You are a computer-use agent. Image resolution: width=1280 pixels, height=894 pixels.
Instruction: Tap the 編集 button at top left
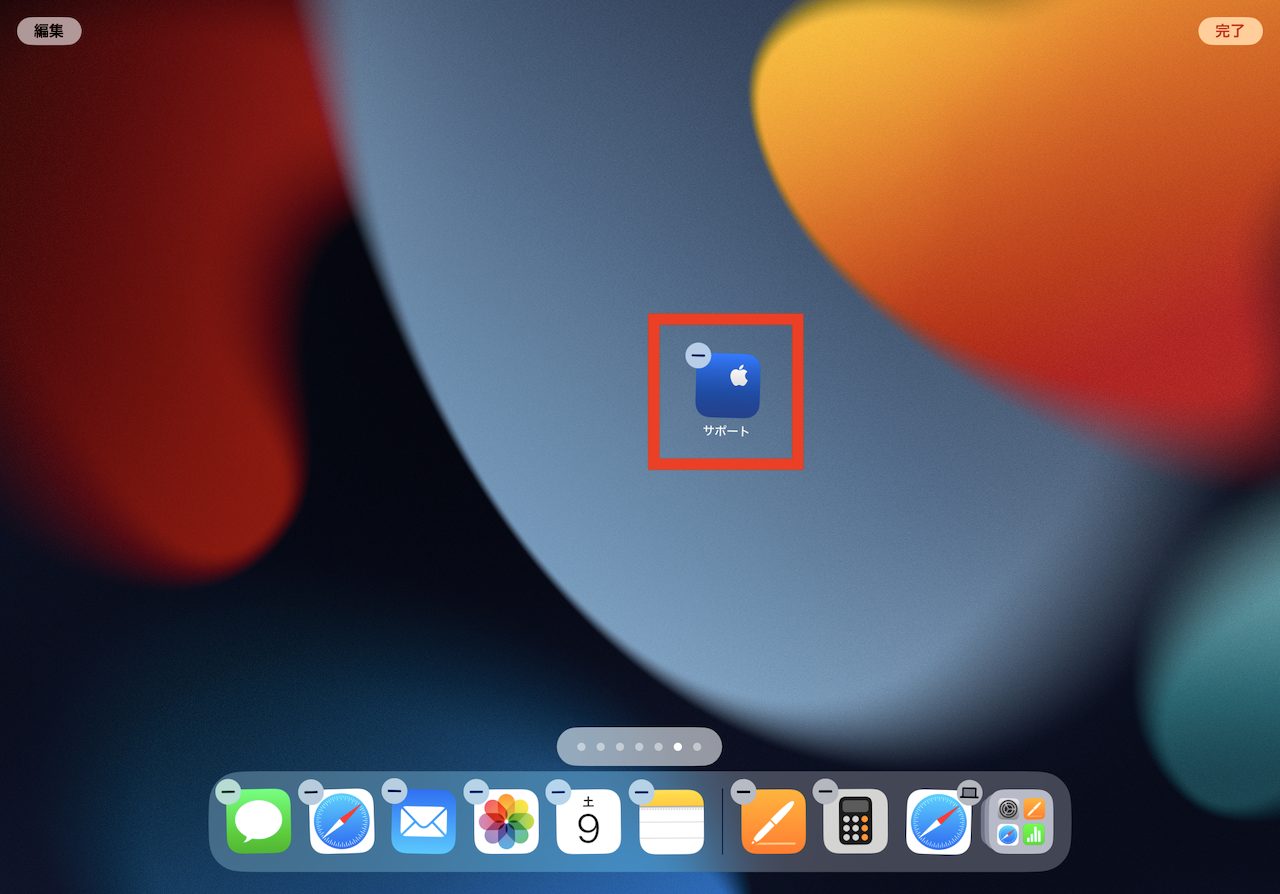[49, 31]
